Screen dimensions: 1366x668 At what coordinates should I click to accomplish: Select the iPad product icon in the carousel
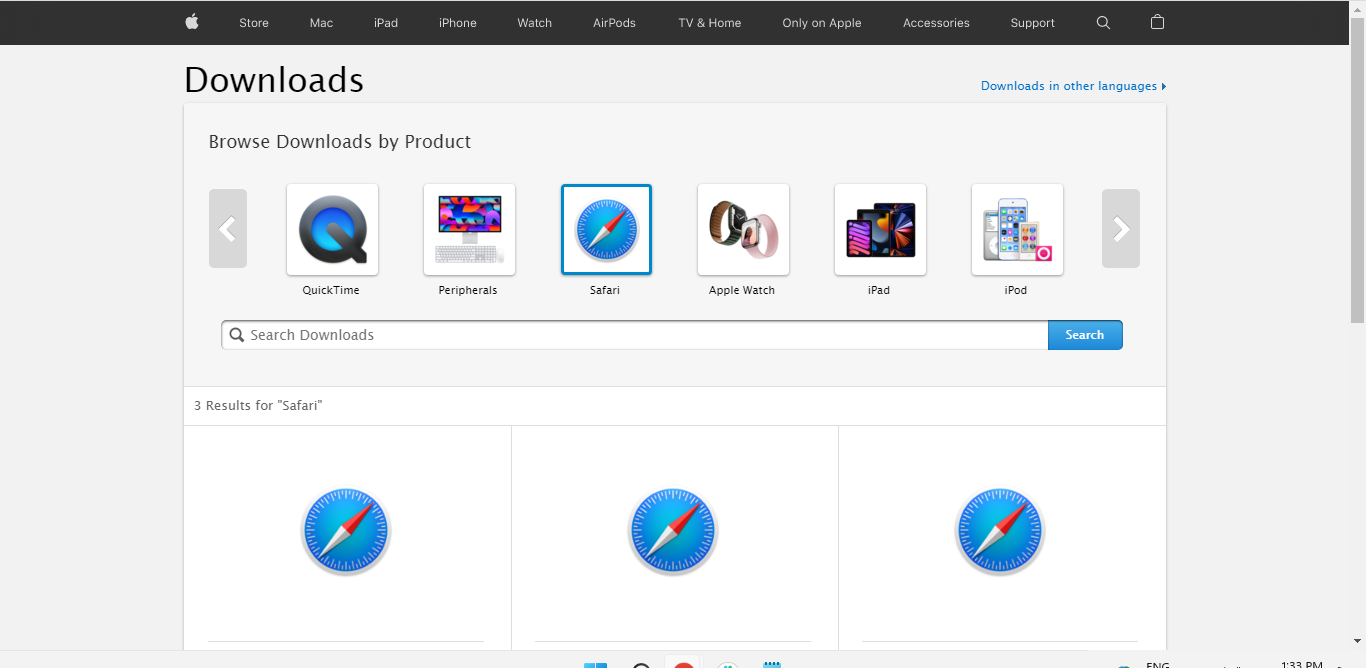[880, 229]
